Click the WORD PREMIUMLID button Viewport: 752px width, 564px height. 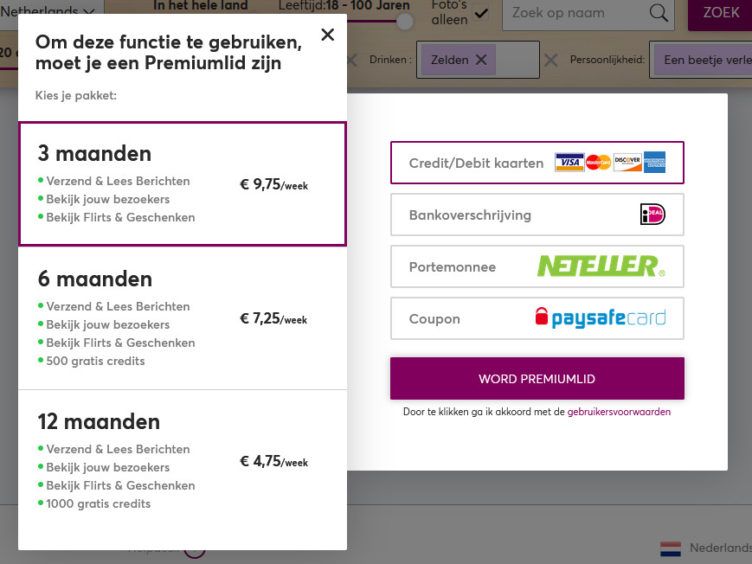(x=537, y=379)
